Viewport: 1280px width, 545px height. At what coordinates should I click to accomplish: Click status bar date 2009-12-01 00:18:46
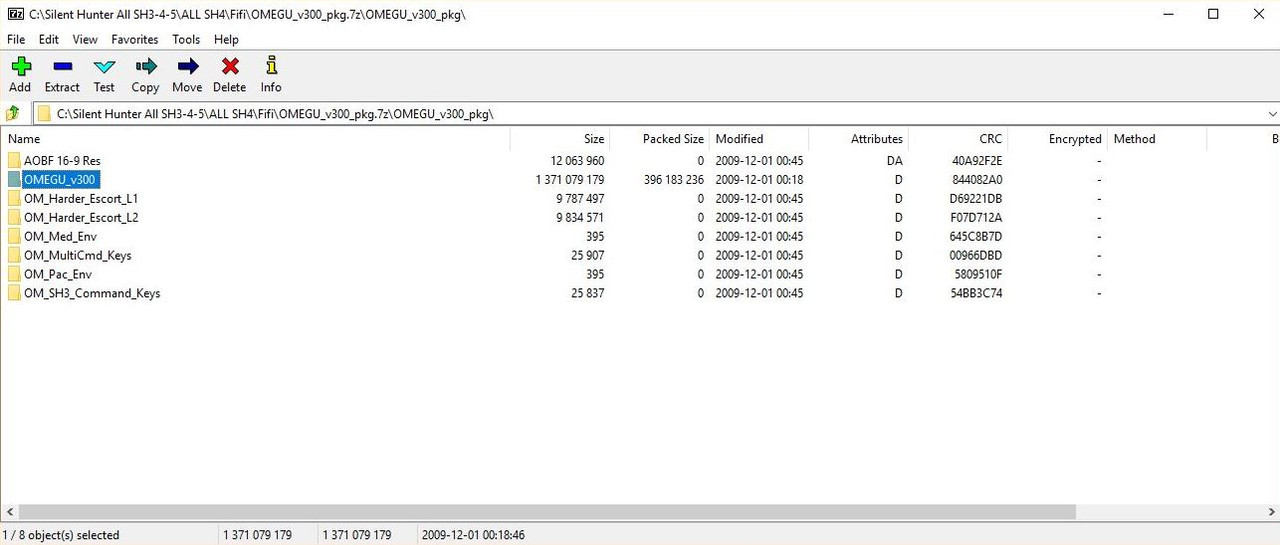click(x=473, y=535)
